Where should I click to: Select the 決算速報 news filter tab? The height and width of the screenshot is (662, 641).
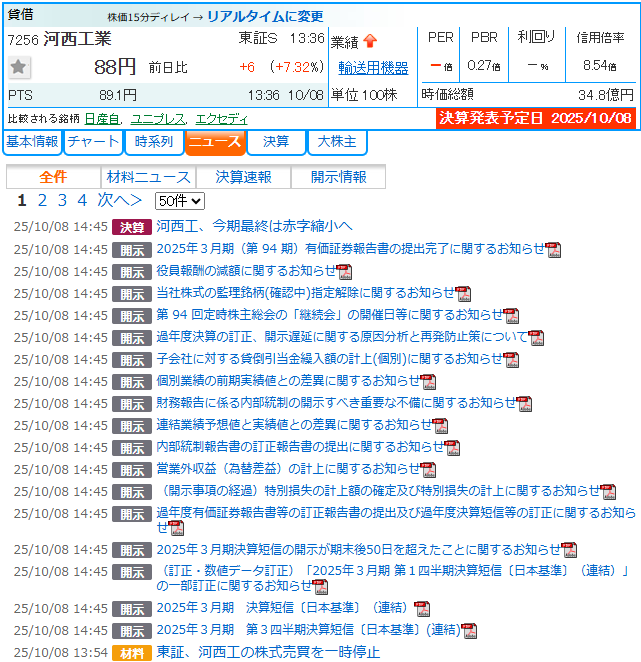pos(243,177)
